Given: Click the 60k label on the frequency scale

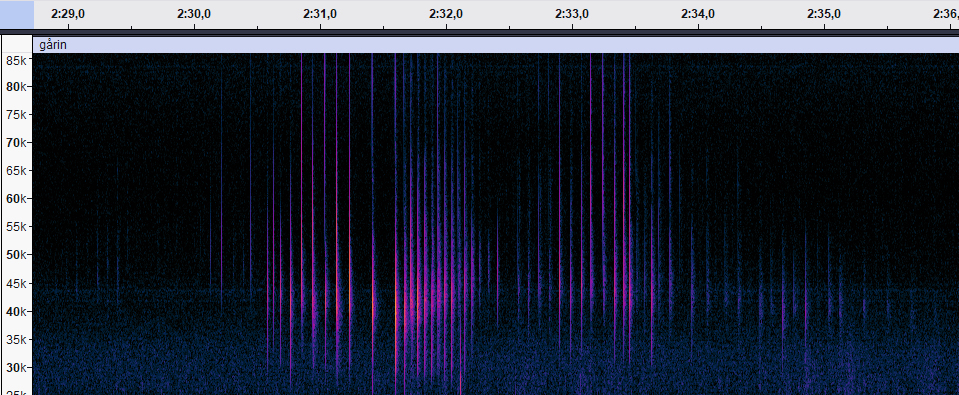Looking at the screenshot, I should [16, 199].
